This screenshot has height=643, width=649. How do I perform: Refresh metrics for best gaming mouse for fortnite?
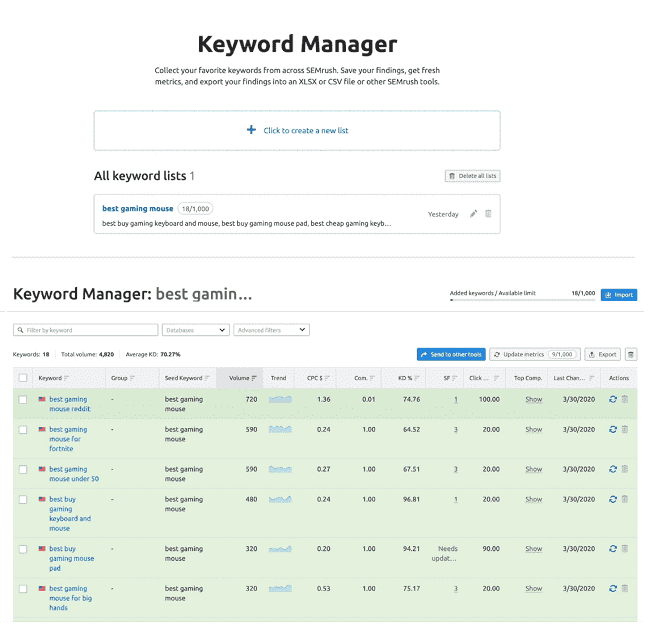pyautogui.click(x=613, y=429)
